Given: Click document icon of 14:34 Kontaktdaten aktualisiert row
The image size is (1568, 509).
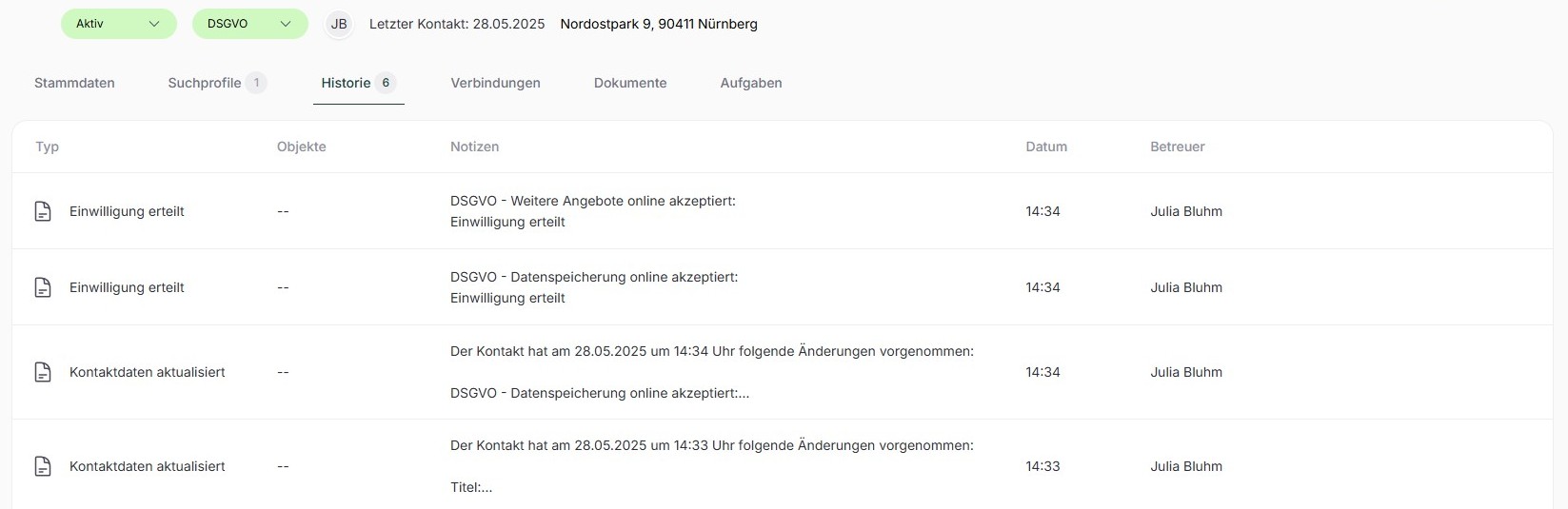Looking at the screenshot, I should (43, 372).
